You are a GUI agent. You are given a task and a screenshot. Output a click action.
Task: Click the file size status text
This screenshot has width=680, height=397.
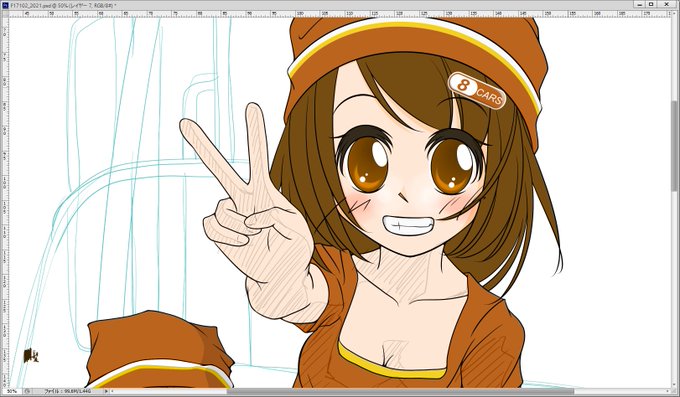point(69,391)
